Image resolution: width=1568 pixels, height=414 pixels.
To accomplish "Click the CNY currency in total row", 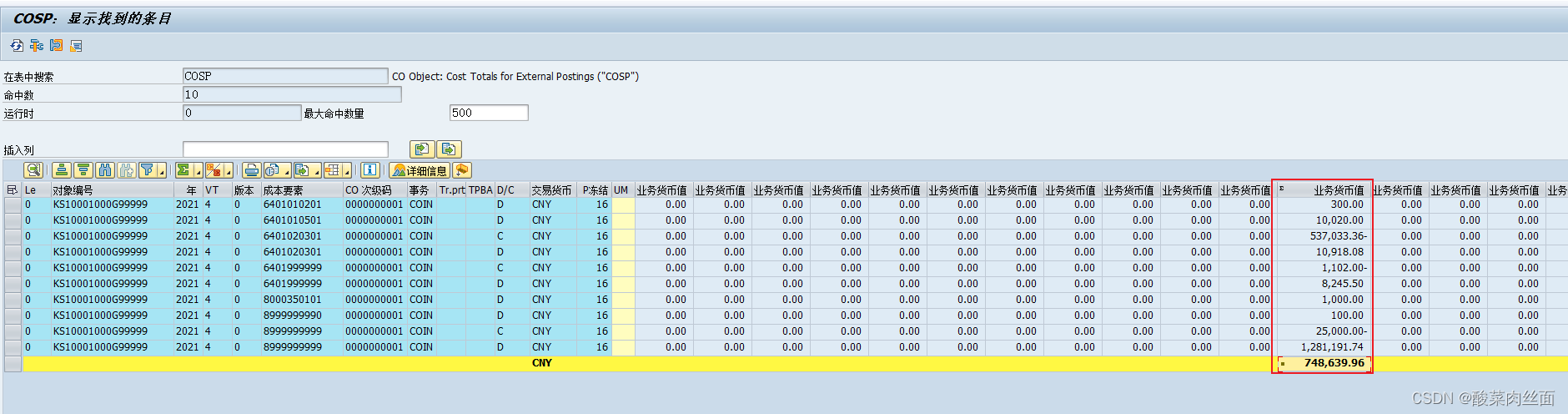I will (541, 363).
